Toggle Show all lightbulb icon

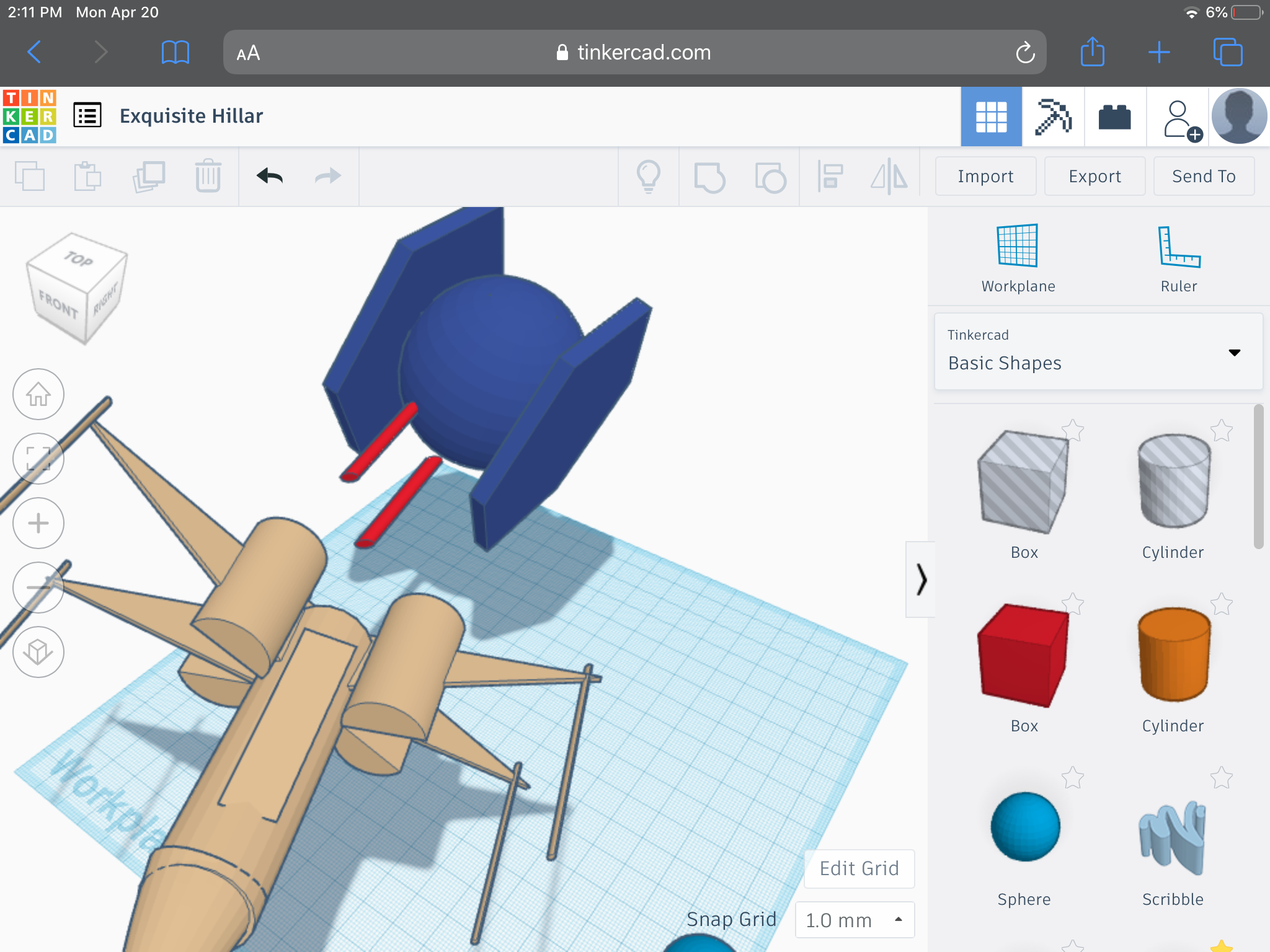(x=649, y=177)
